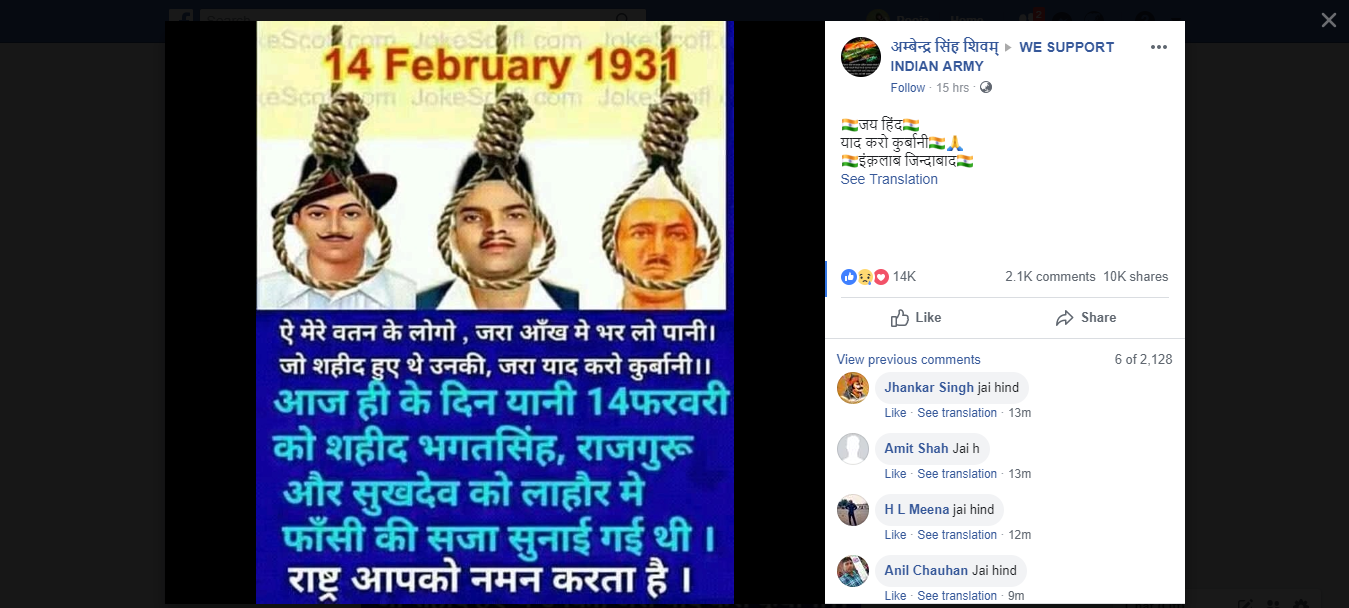Expand View previous comments
Image resolution: width=1349 pixels, height=608 pixels.
pos(908,360)
